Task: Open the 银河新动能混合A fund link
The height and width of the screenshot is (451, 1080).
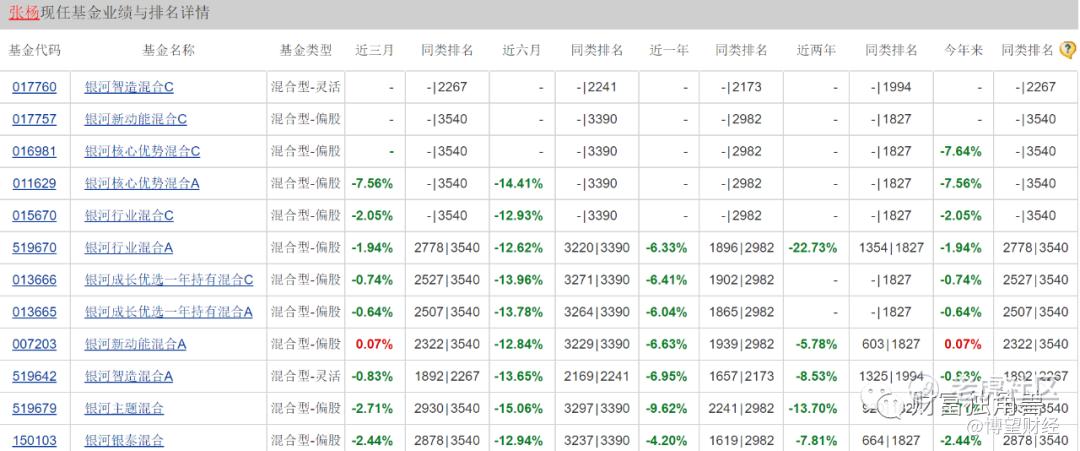Action: [x=136, y=344]
